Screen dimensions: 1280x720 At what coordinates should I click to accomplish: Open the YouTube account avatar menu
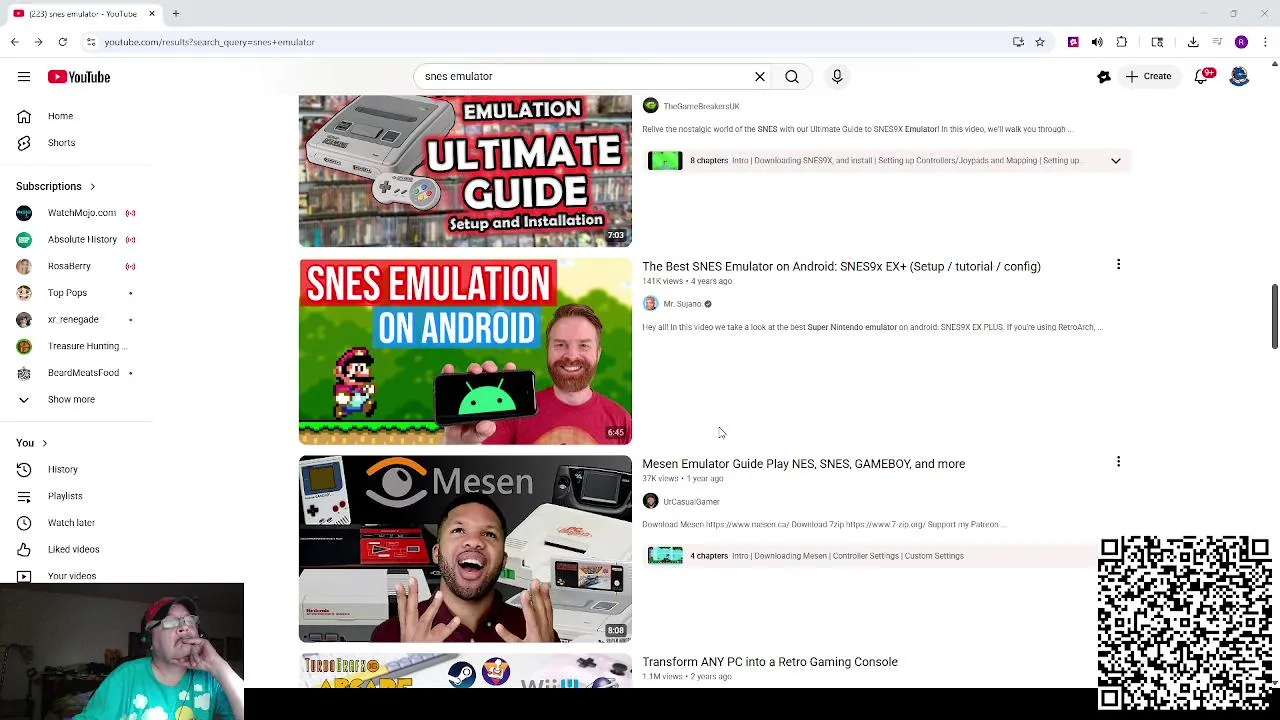click(1239, 76)
